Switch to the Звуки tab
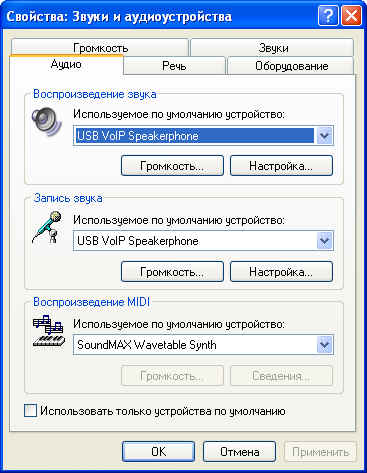 click(x=272, y=48)
